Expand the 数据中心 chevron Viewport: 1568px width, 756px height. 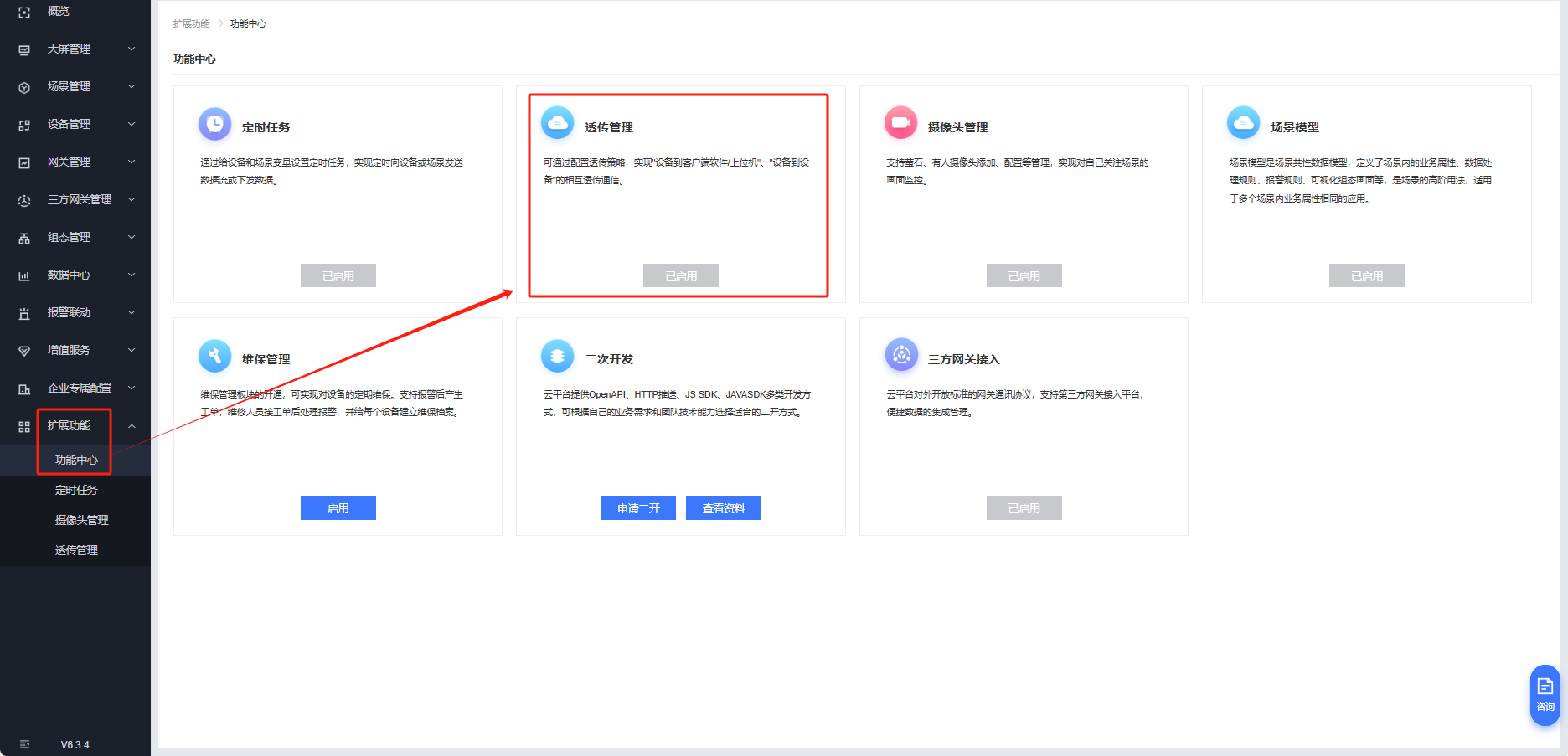click(x=132, y=275)
